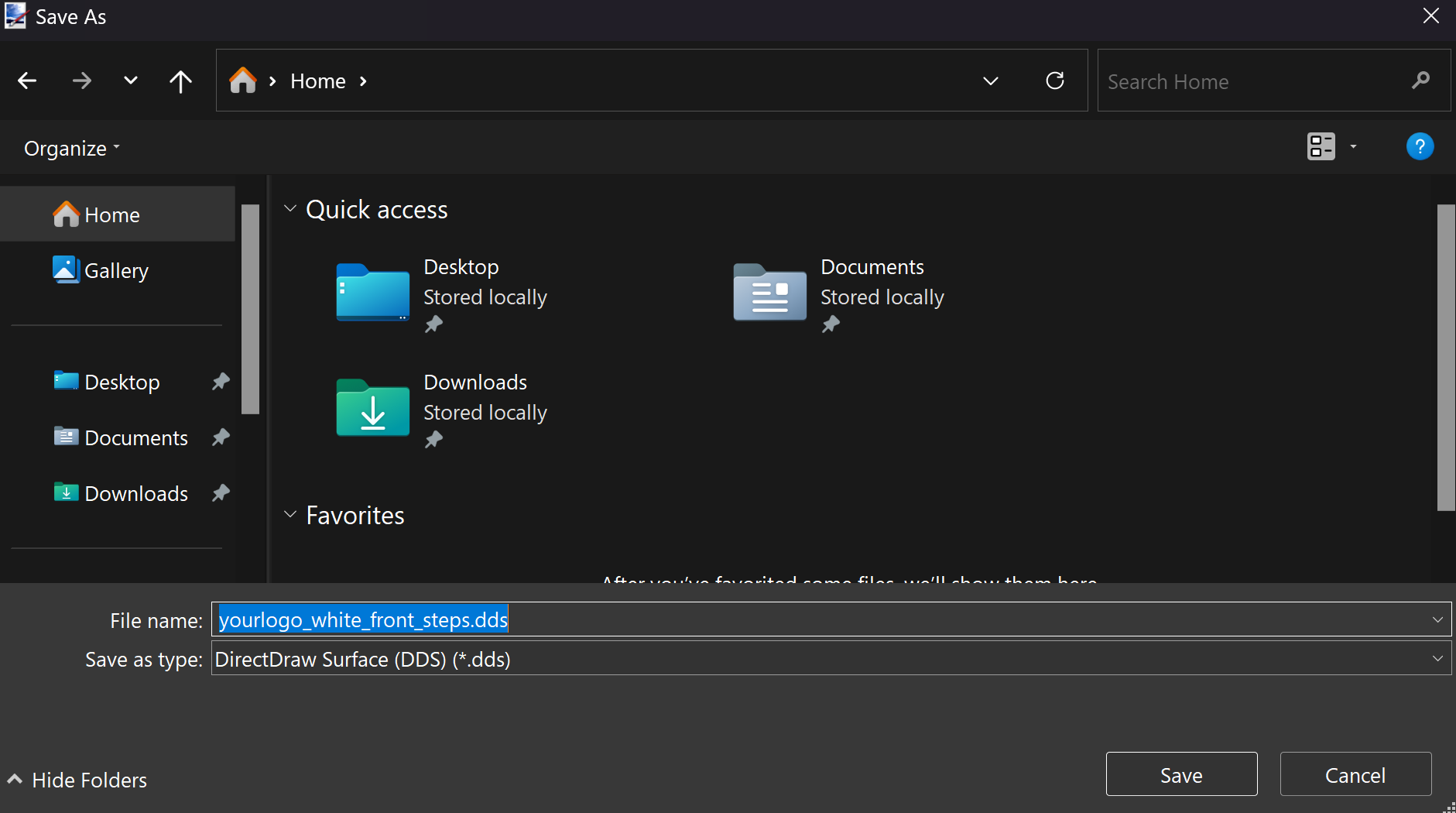Click the Up one level arrow
The image size is (1456, 813).
180,81
